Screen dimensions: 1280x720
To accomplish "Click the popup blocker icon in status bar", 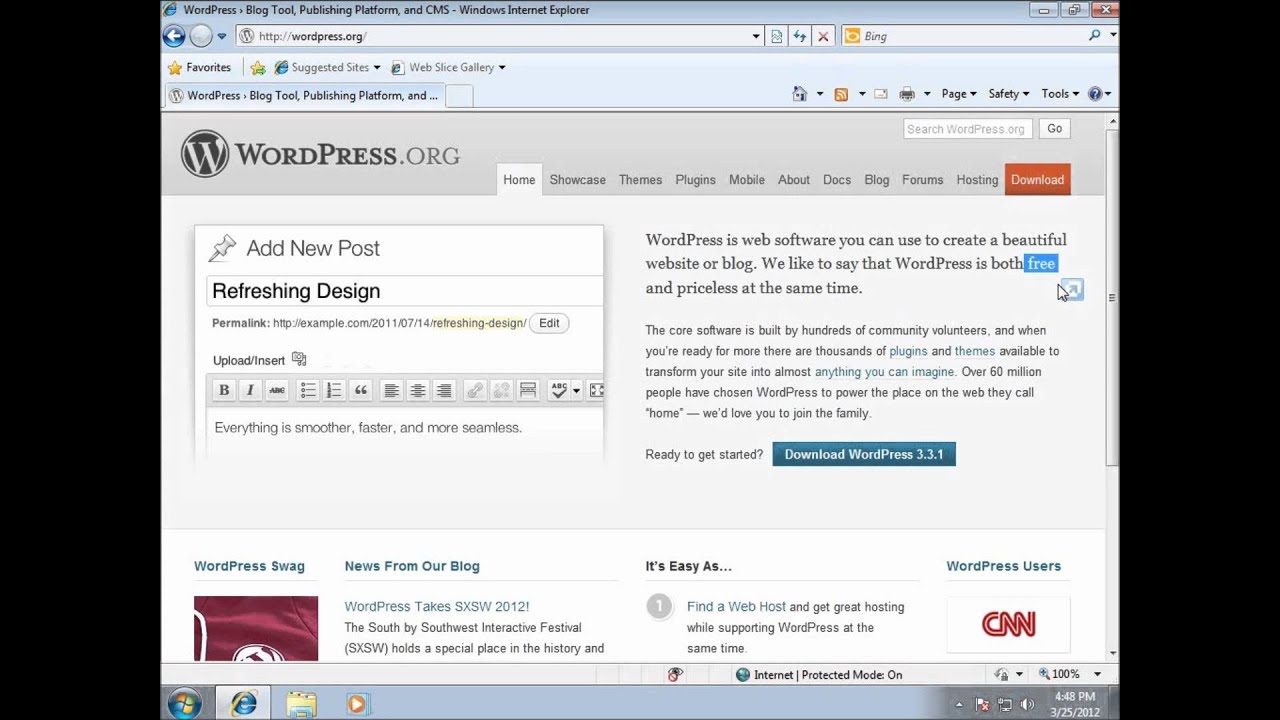I will [675, 674].
